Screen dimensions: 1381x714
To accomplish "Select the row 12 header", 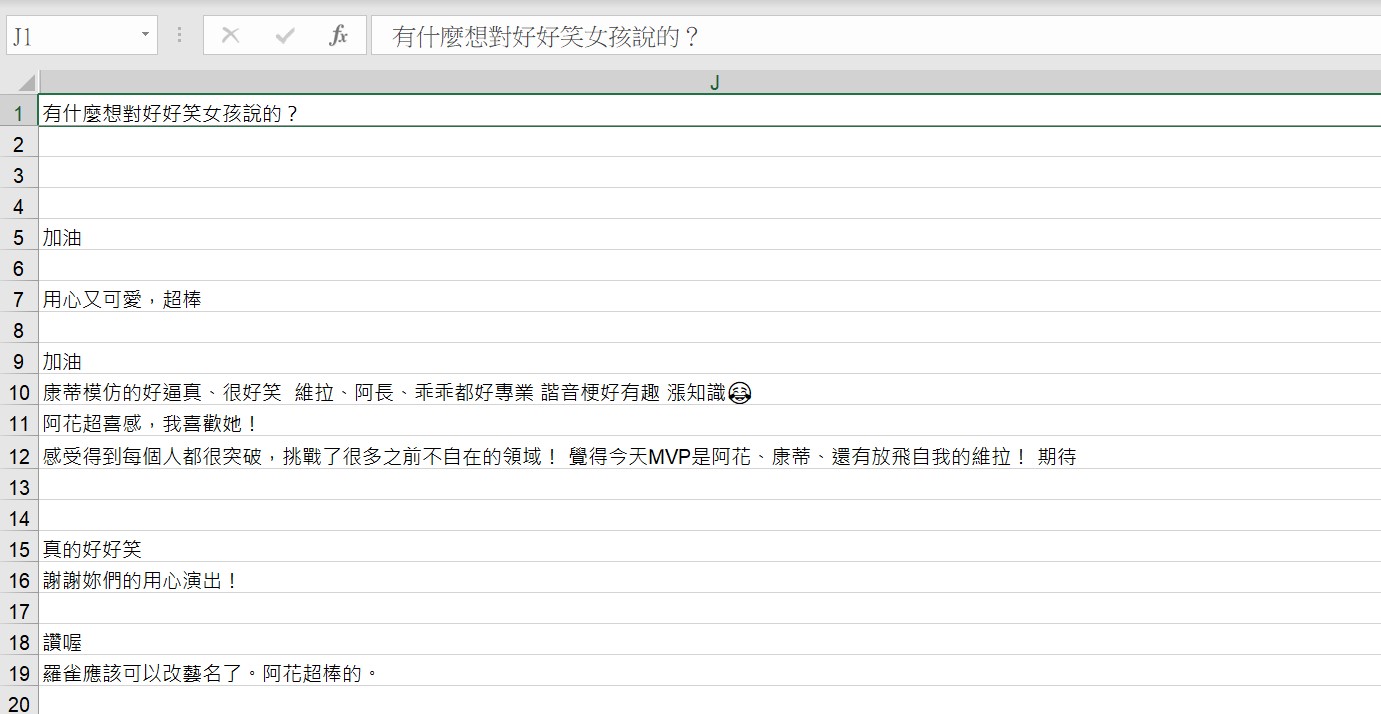I will [x=19, y=456].
